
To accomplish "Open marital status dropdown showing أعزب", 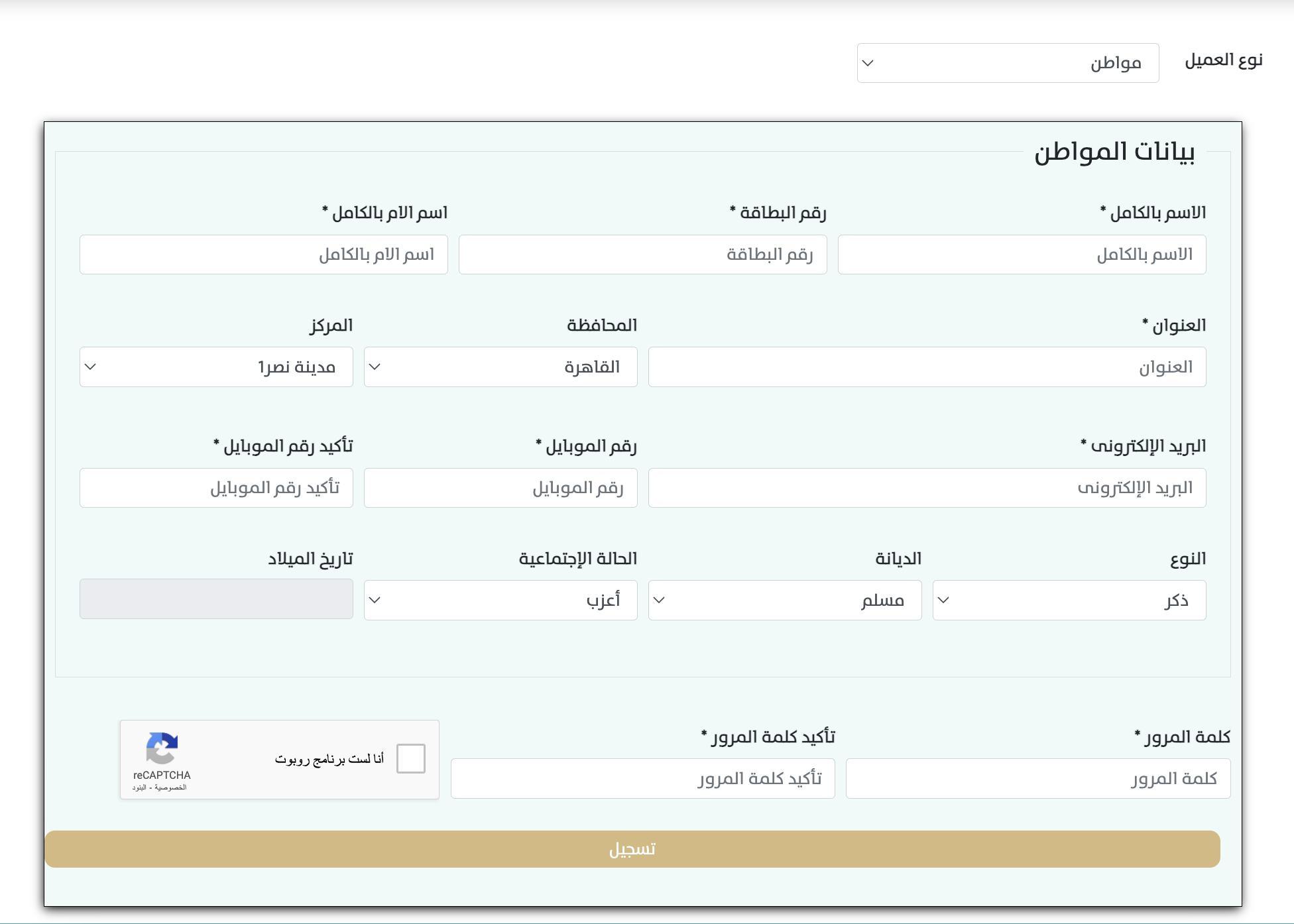I will pos(500,600).
